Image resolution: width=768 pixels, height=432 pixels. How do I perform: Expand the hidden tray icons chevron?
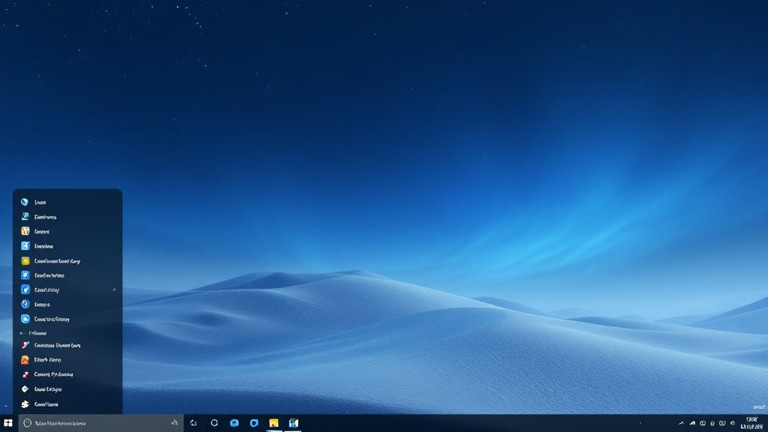[681, 423]
